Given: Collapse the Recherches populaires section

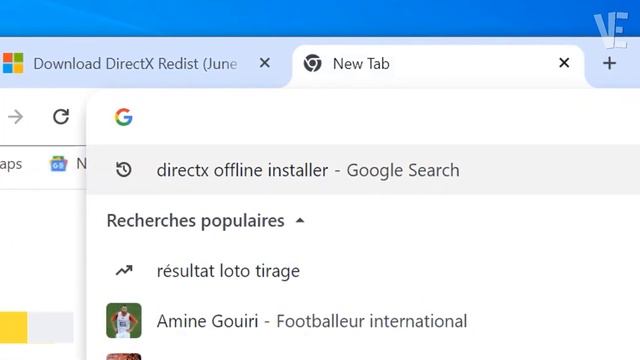Looking at the screenshot, I should 300,221.
